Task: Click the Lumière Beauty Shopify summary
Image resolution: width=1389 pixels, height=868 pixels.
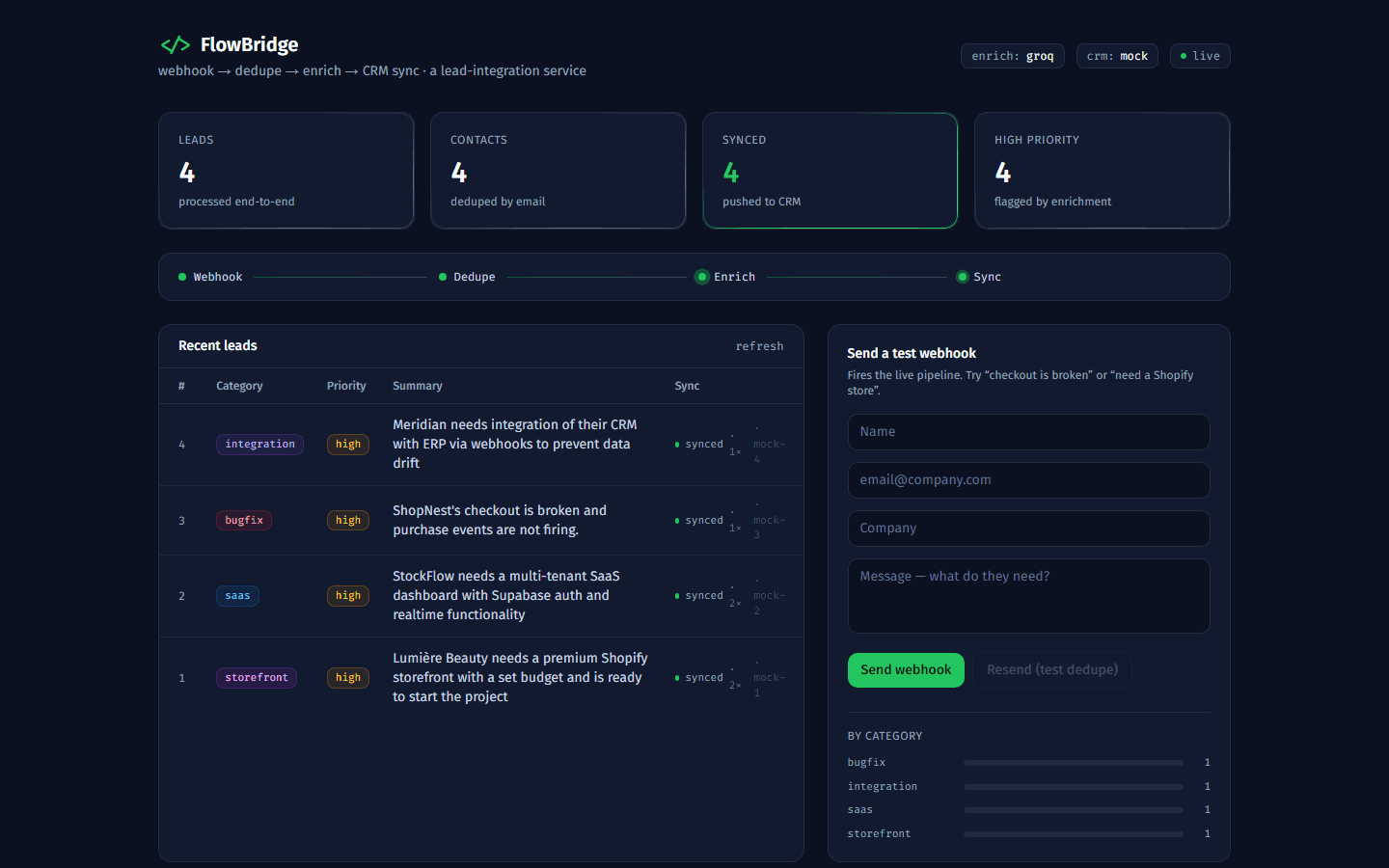Action: coord(520,678)
